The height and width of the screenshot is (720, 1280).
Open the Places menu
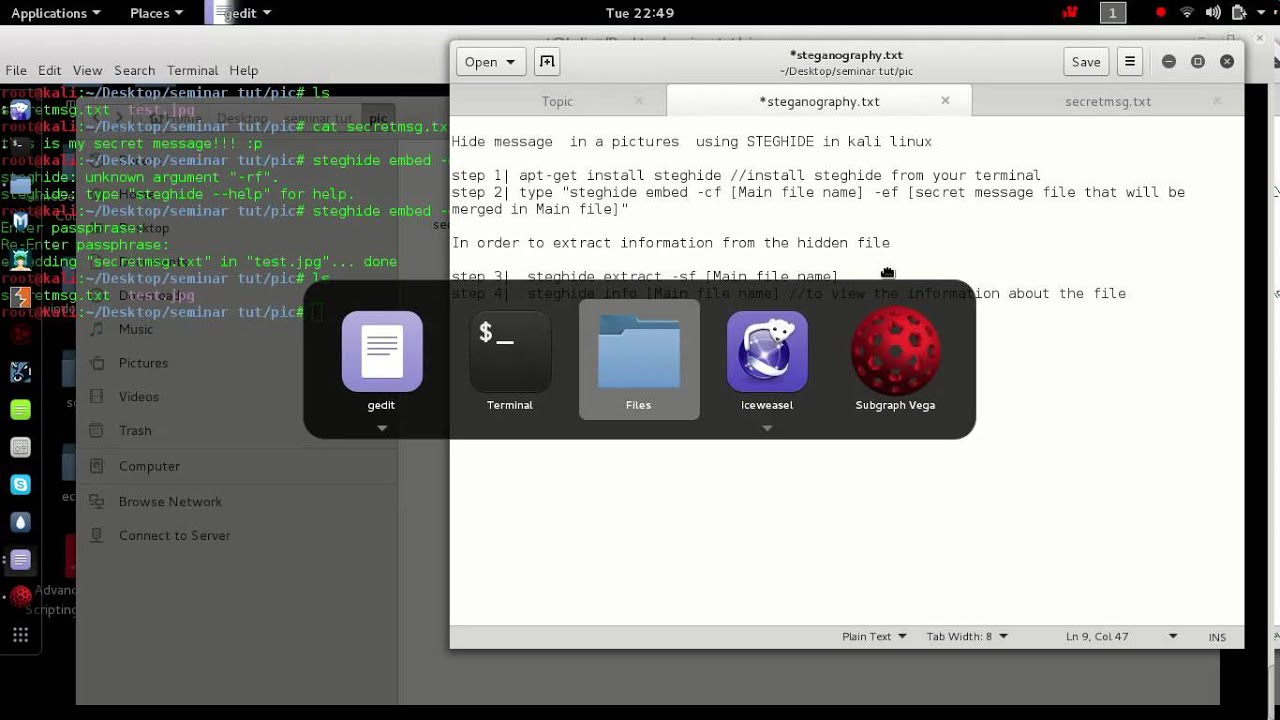point(157,13)
